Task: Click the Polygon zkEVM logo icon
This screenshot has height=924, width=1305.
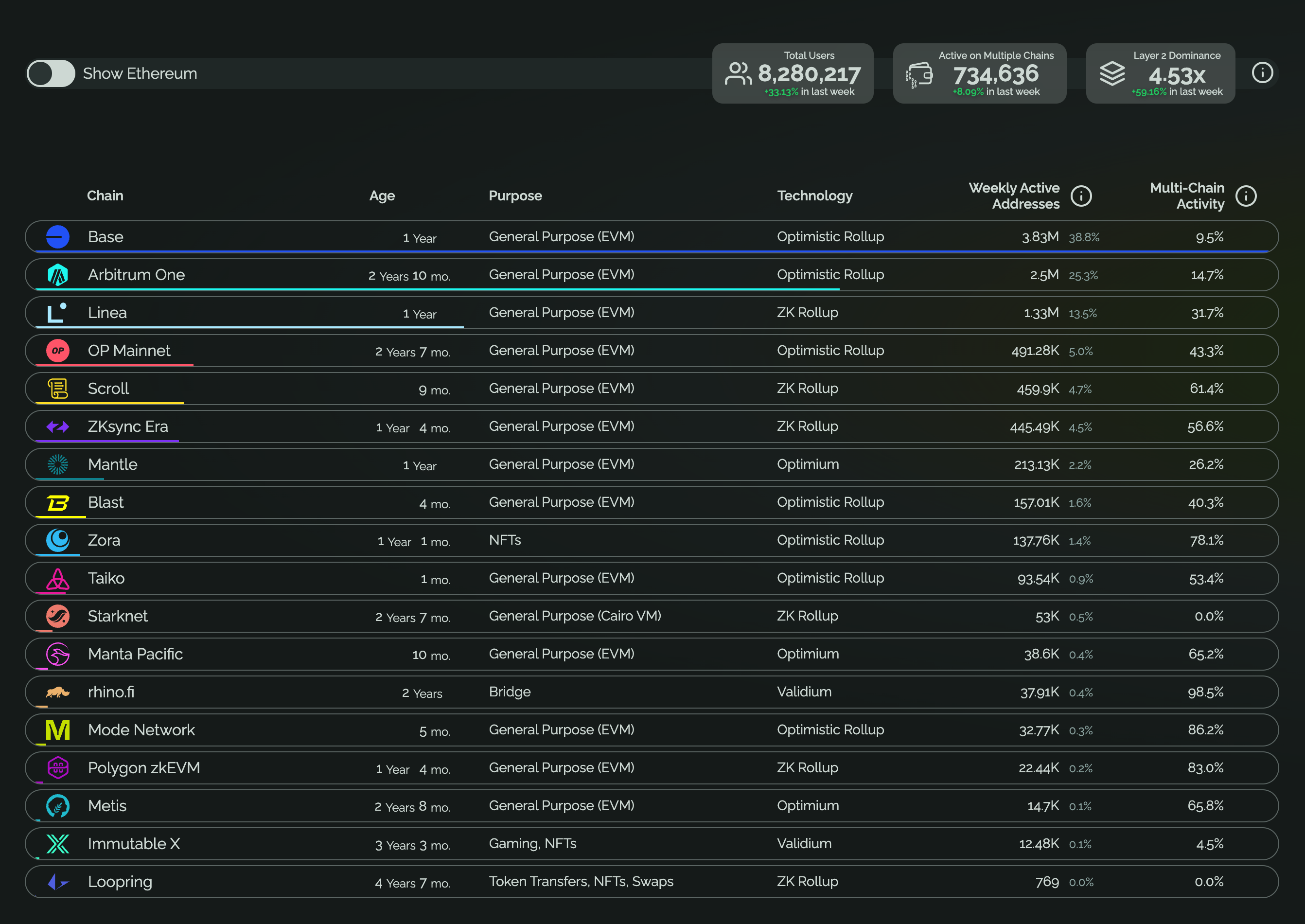Action: pyautogui.click(x=57, y=768)
